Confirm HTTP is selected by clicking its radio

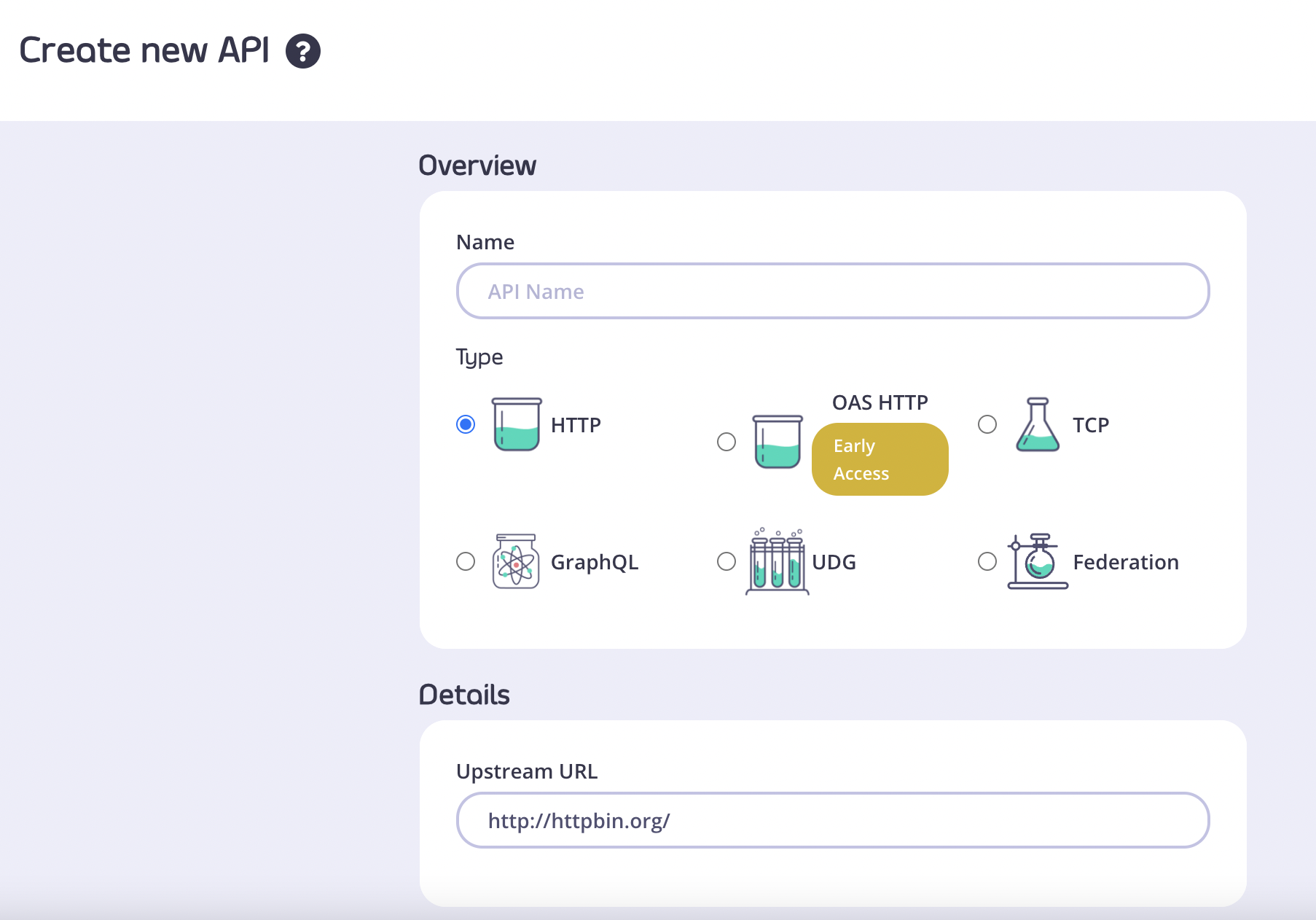pyautogui.click(x=466, y=424)
